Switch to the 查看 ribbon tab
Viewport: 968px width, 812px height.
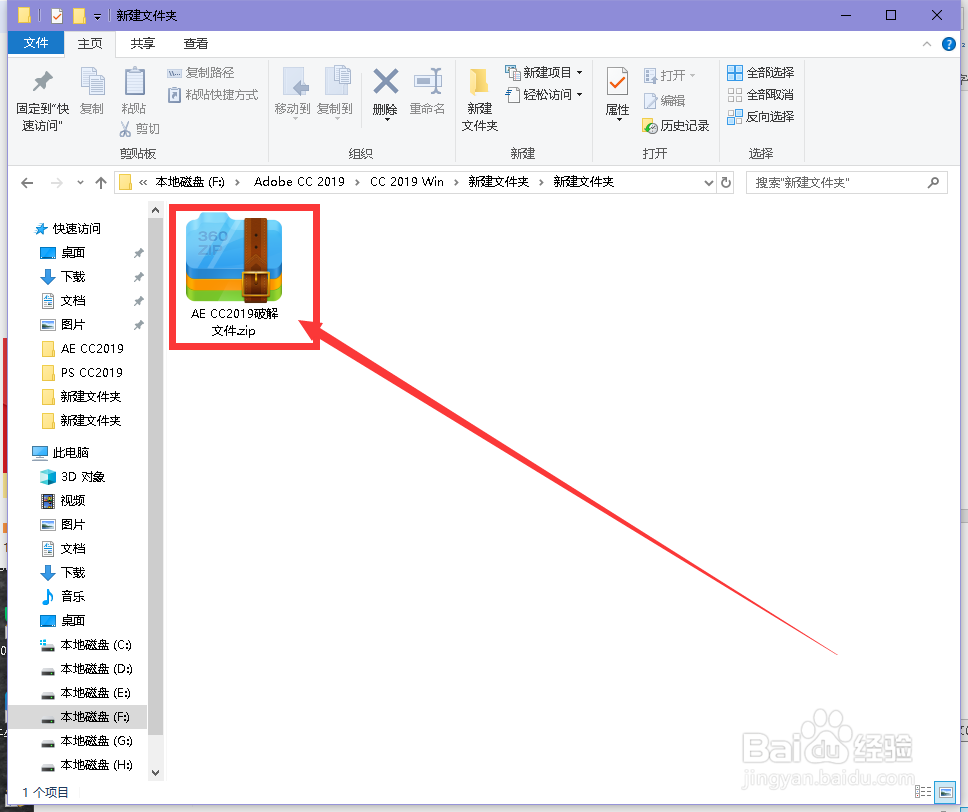(x=196, y=43)
